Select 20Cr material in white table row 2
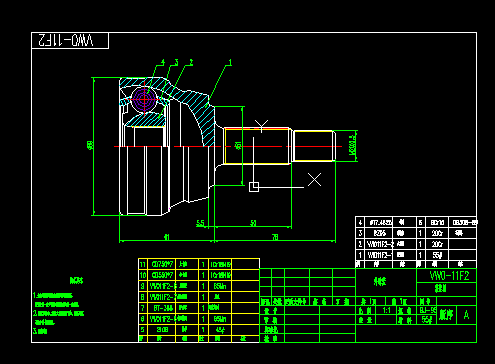This screenshot has height=364, width=495. click(437, 244)
